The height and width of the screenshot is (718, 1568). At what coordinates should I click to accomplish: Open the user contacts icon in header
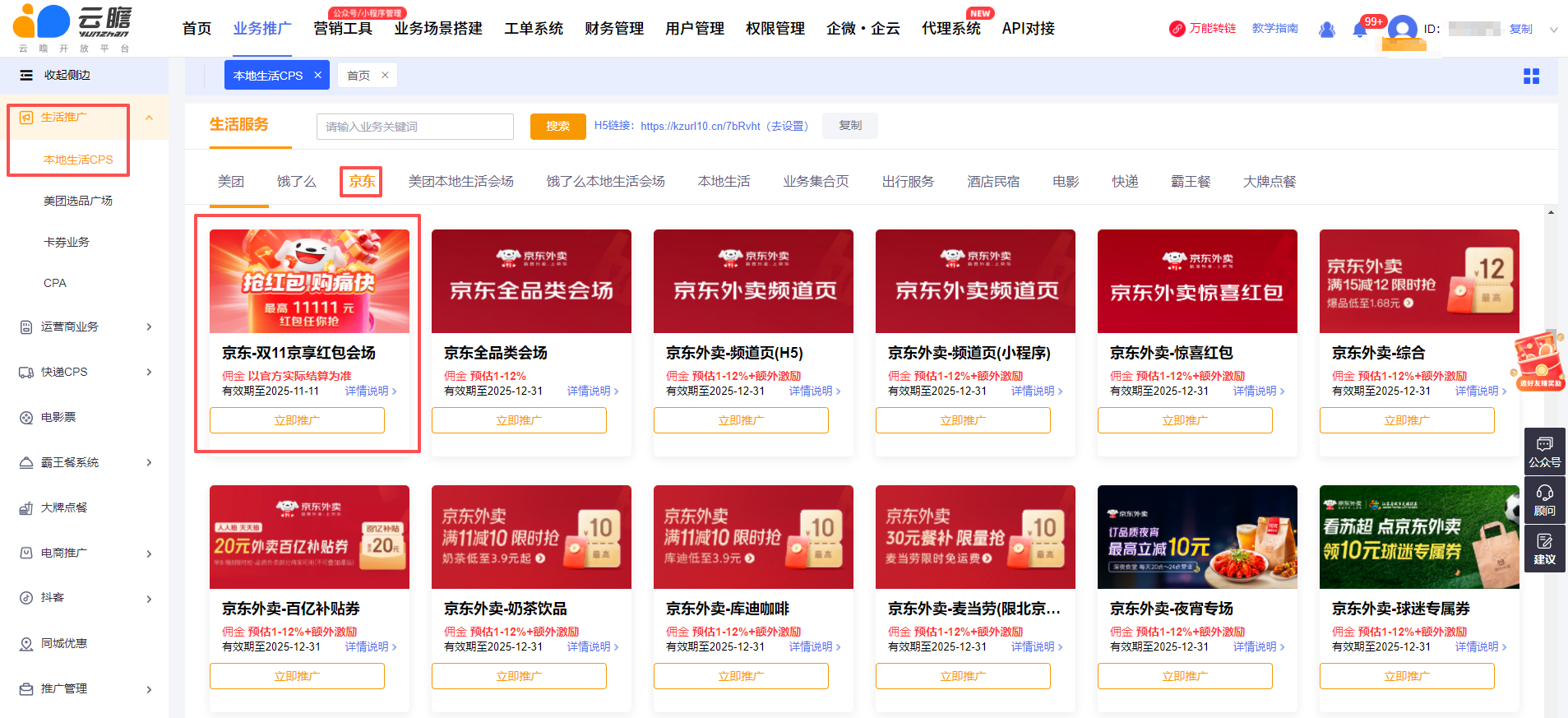click(1326, 30)
